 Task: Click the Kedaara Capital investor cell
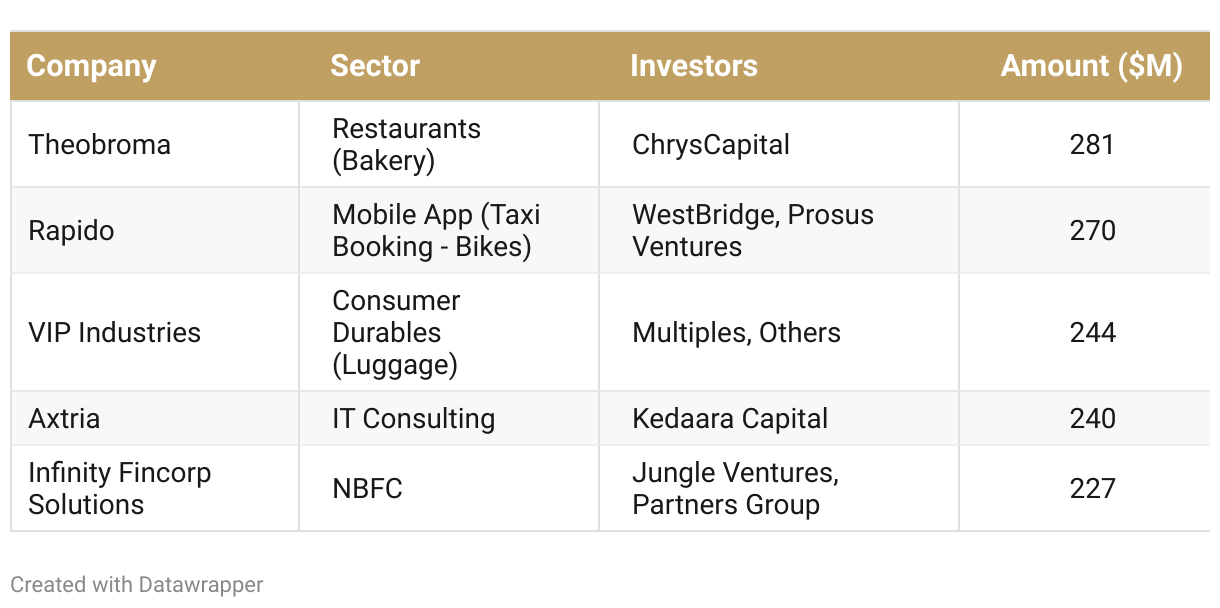click(730, 418)
